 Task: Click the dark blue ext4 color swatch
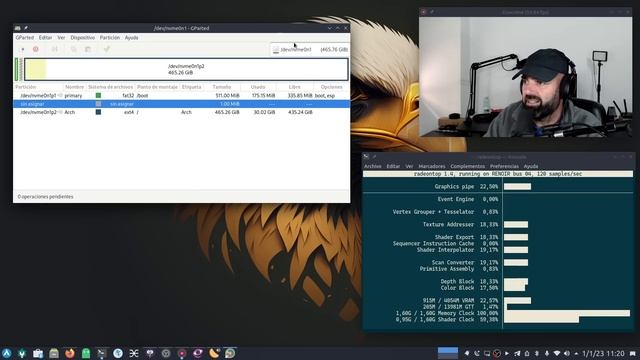pyautogui.click(x=98, y=112)
